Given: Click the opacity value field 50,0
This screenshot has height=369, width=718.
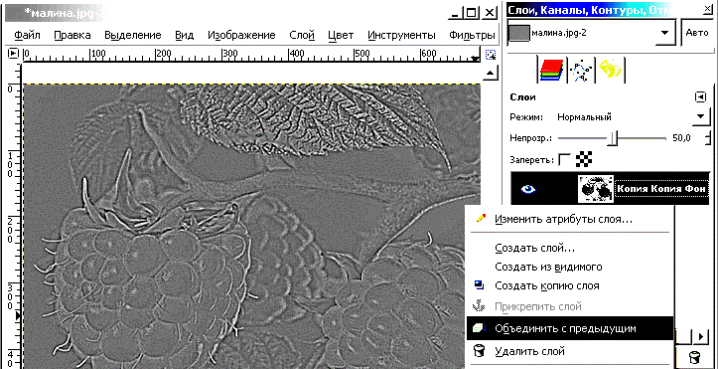Looking at the screenshot, I should 681,138.
